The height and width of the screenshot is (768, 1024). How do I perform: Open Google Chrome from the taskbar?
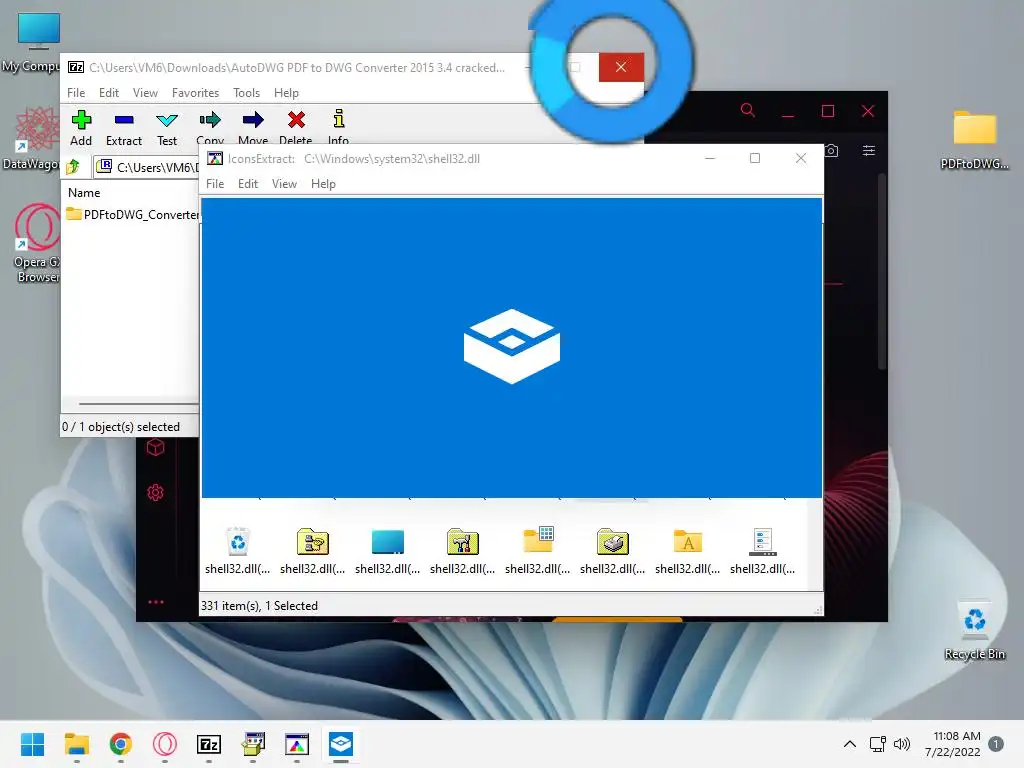(121, 744)
